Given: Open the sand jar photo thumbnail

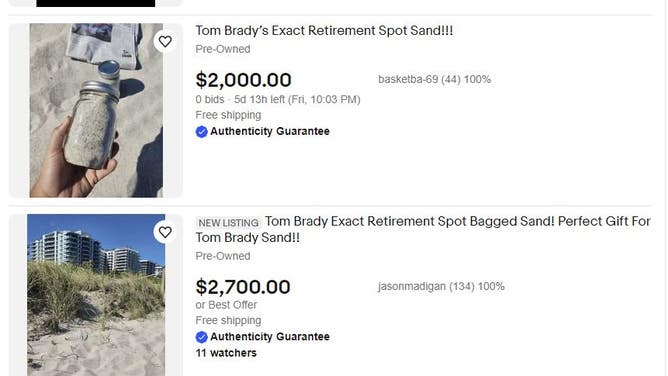Looking at the screenshot, I should (96, 110).
